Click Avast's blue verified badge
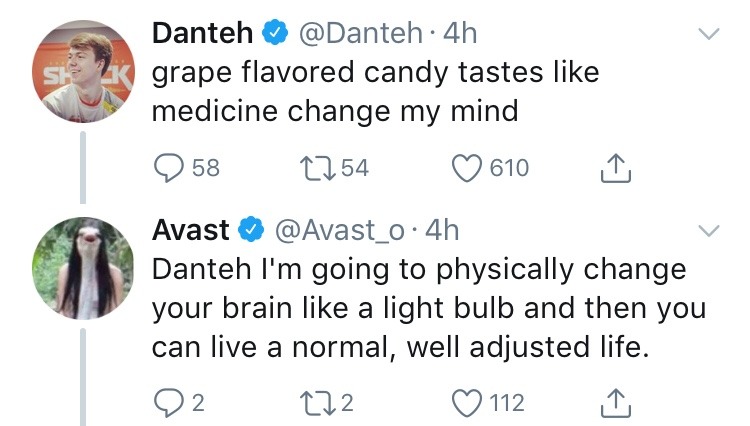The width and height of the screenshot is (750, 426). pyautogui.click(x=250, y=231)
